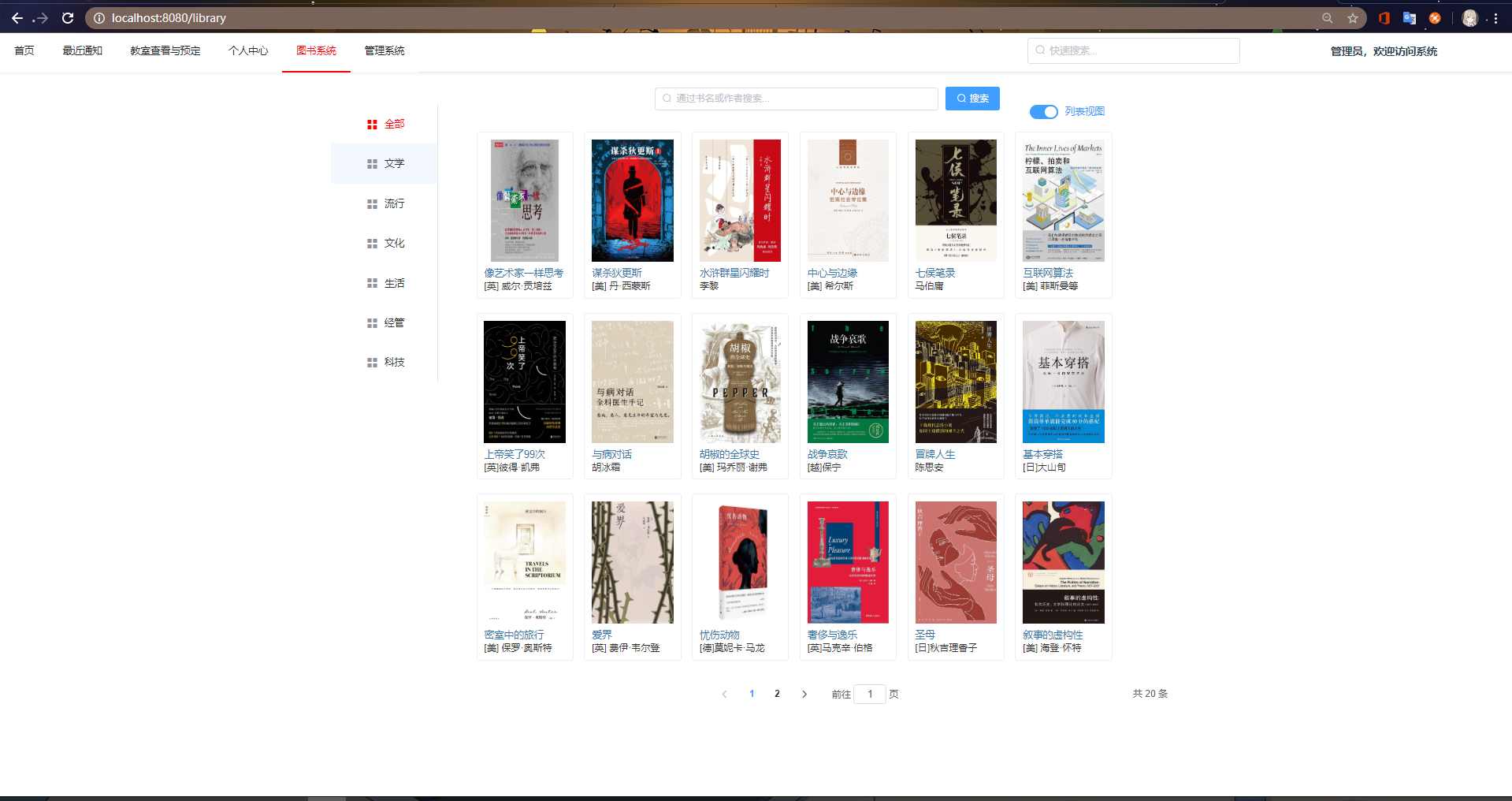Toggle the 列表视图 switch
The height and width of the screenshot is (801, 1512).
point(1044,112)
